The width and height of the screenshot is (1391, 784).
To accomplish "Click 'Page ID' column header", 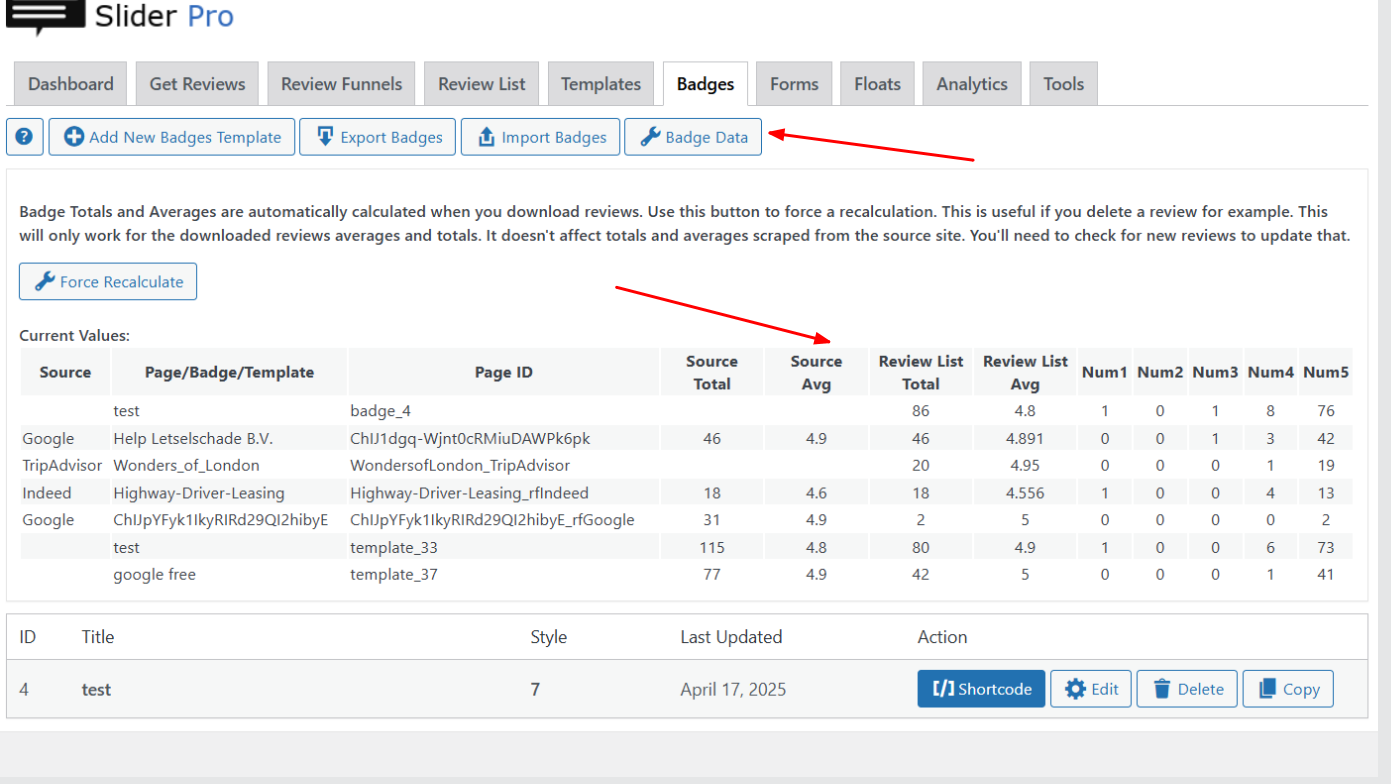I will click(504, 372).
